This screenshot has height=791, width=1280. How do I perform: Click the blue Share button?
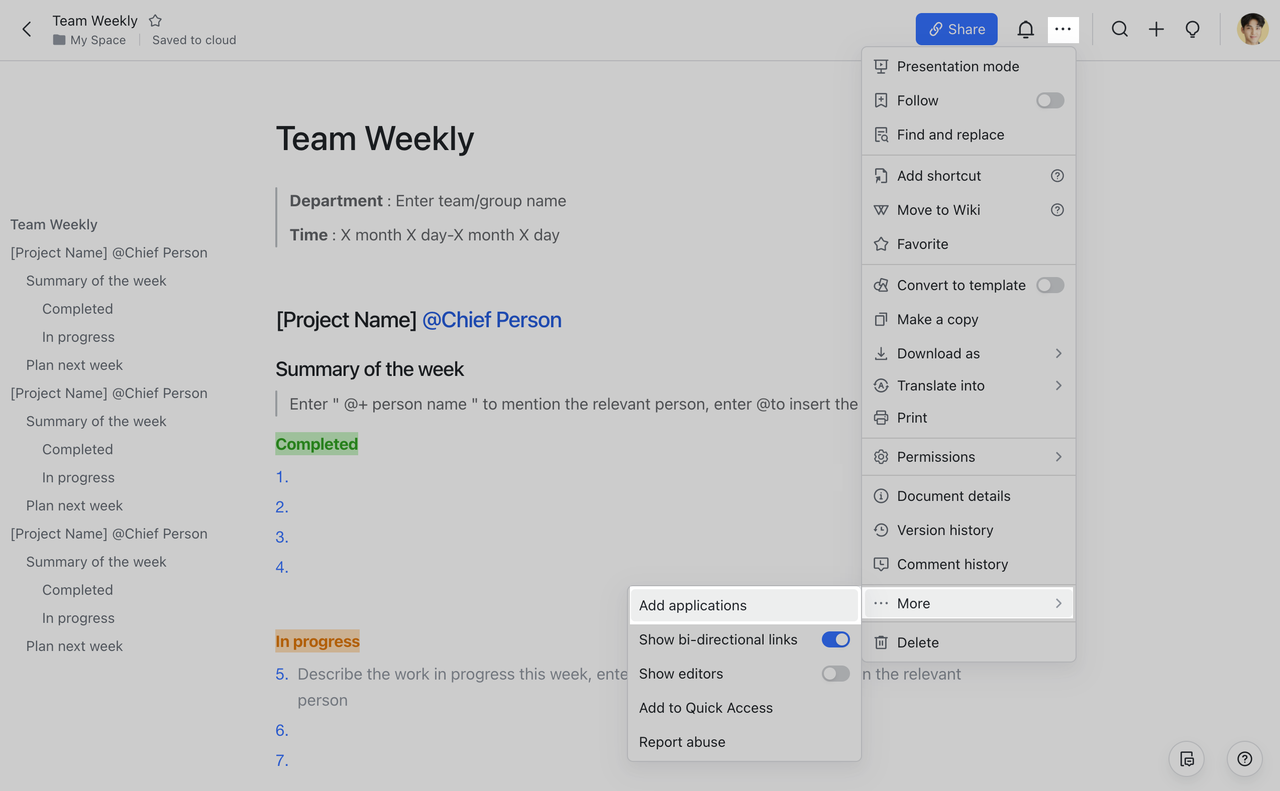(956, 29)
